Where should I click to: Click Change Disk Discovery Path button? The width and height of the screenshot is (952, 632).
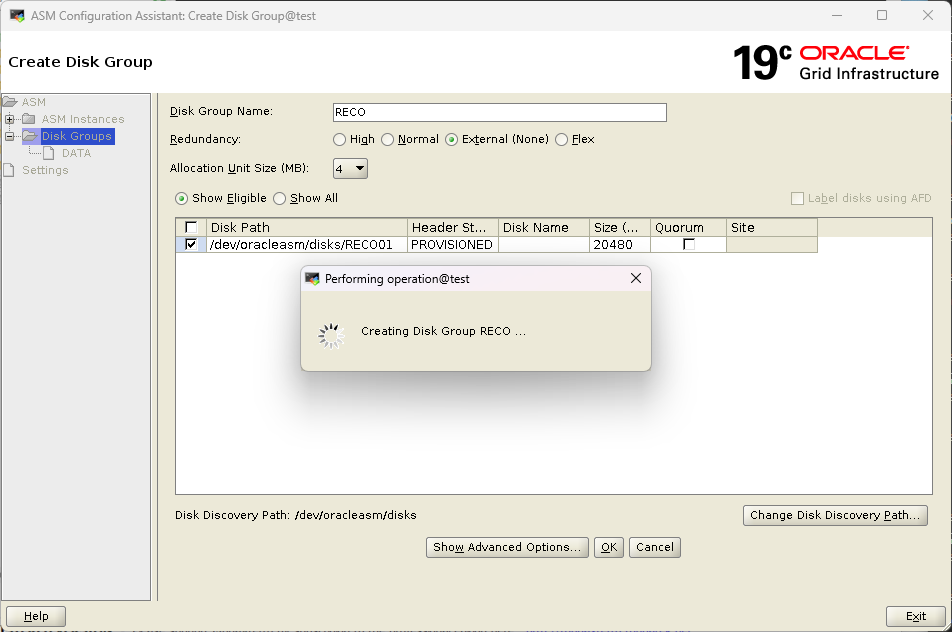835,515
